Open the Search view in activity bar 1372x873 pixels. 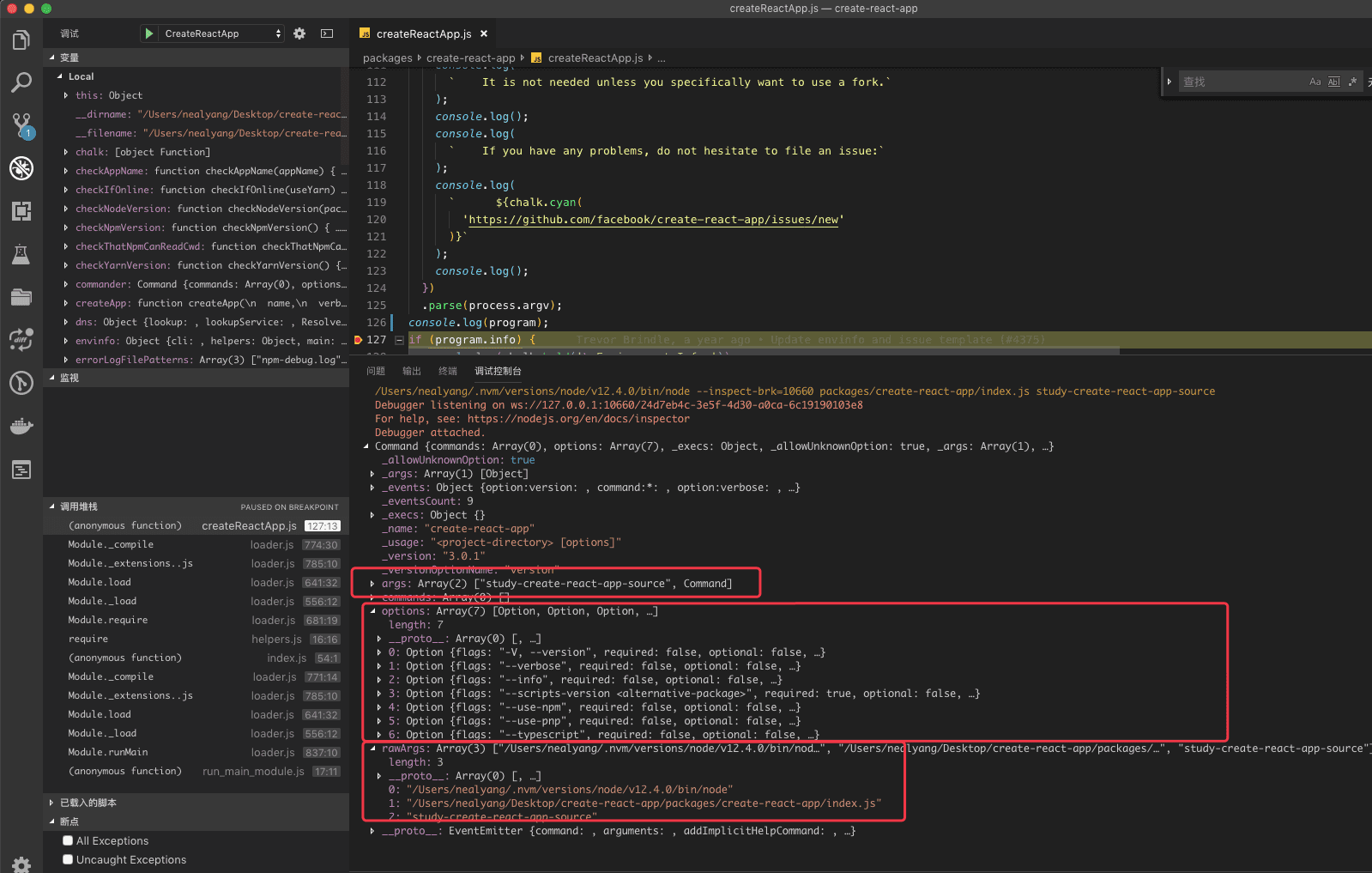pyautogui.click(x=21, y=82)
